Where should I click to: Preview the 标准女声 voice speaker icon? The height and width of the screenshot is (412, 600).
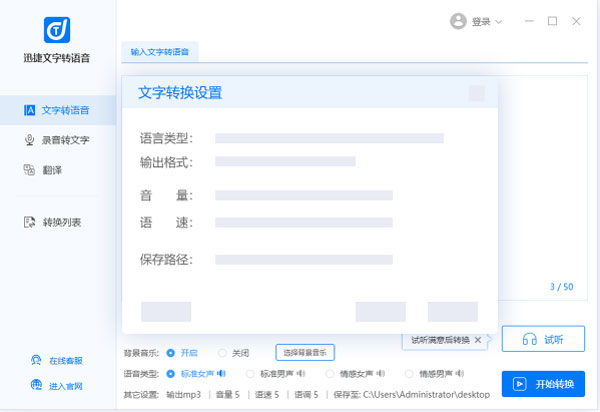pos(222,374)
